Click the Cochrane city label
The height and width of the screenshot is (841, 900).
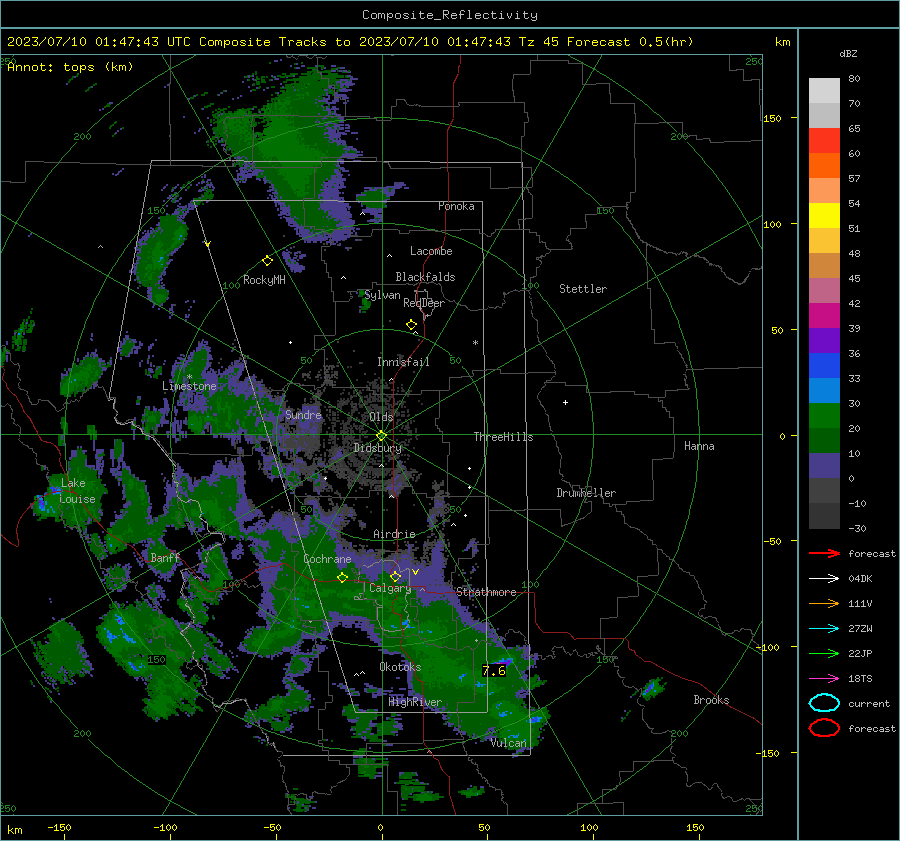coord(327,559)
